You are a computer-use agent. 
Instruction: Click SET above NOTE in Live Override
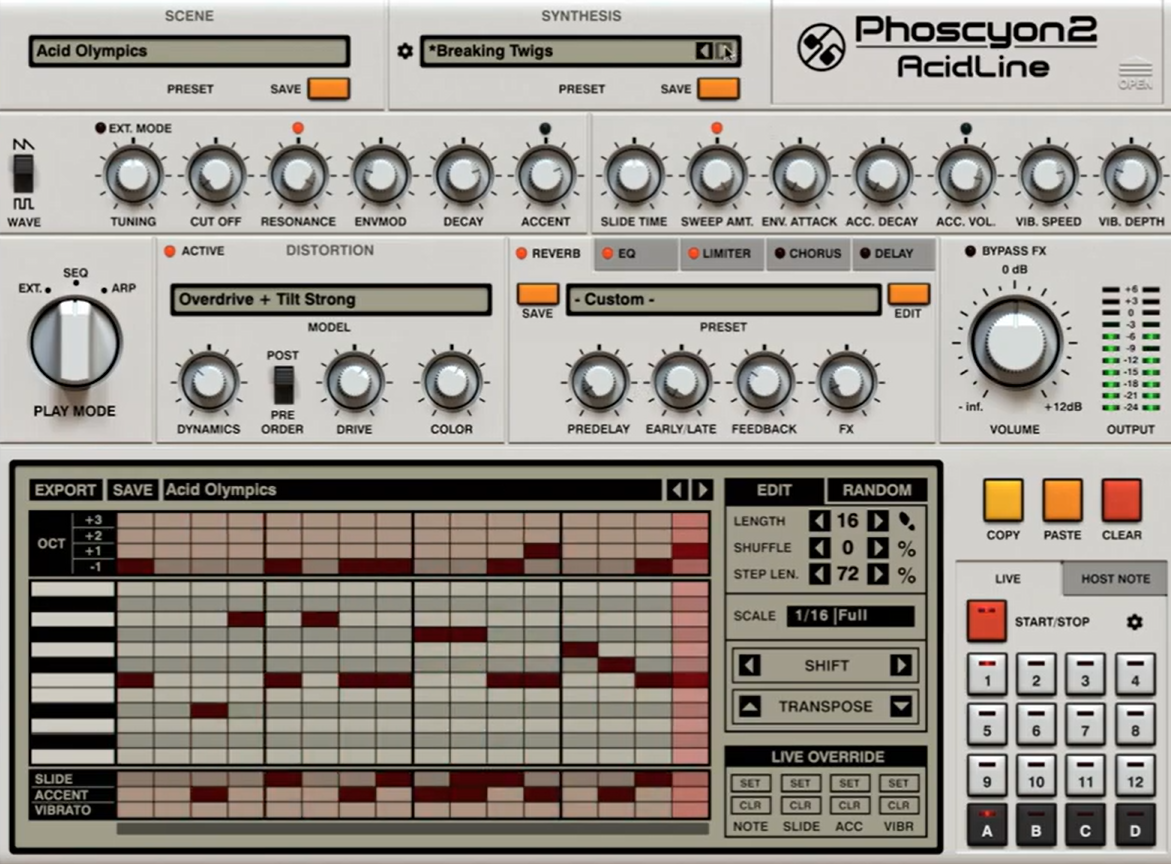750,783
